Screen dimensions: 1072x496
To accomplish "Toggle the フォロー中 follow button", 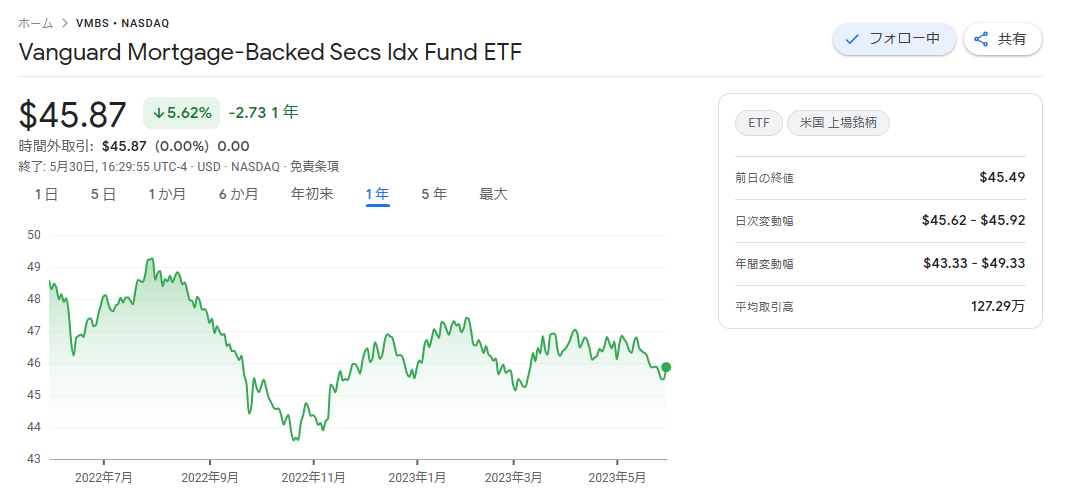I will coord(894,39).
